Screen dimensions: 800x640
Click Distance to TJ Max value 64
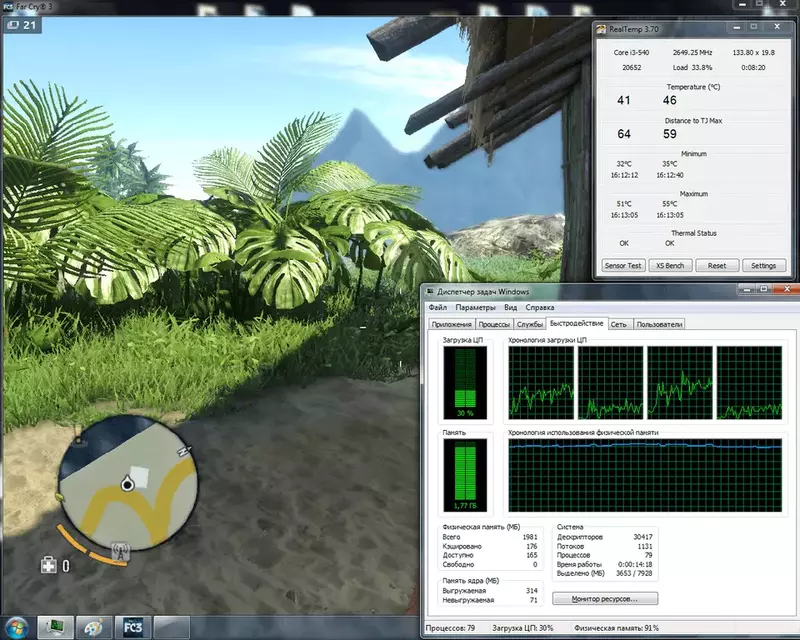coord(623,134)
